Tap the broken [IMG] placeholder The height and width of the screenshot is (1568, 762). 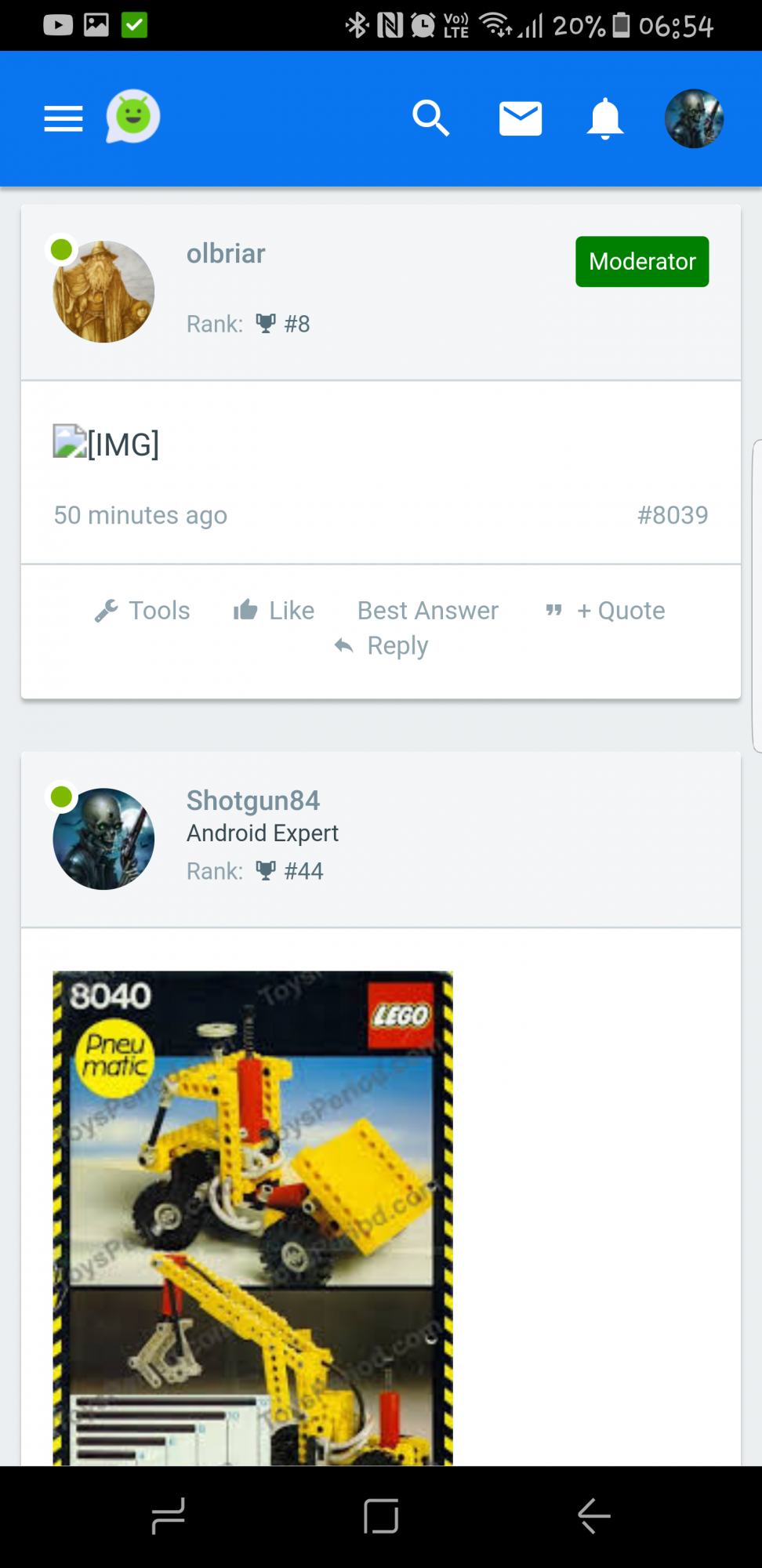click(106, 444)
